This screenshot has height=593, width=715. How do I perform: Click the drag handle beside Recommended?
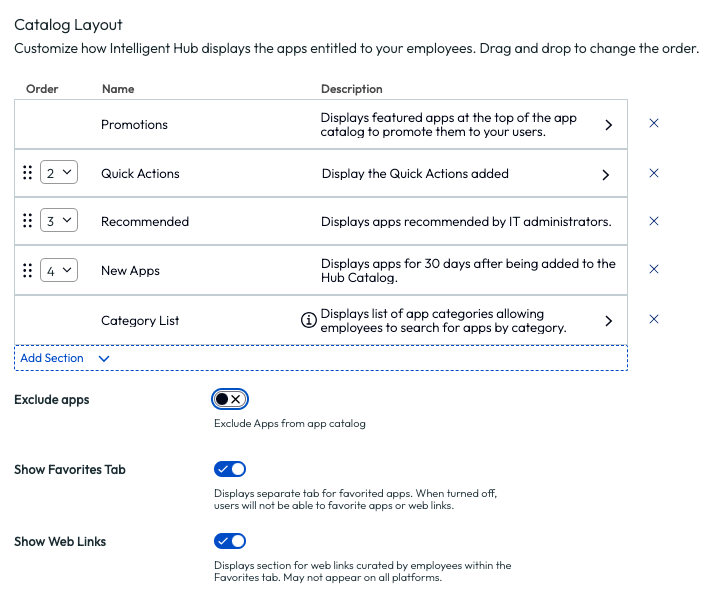[x=27, y=221]
